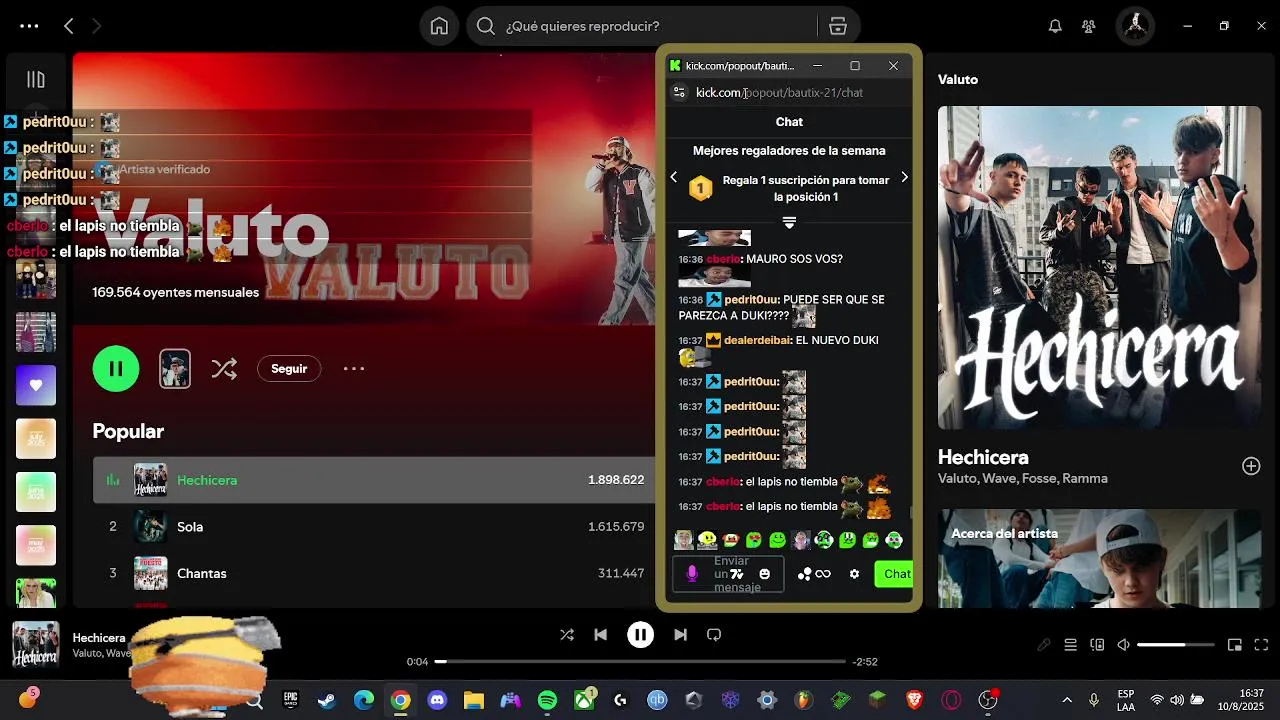Open connect to a device

[x=1097, y=645]
